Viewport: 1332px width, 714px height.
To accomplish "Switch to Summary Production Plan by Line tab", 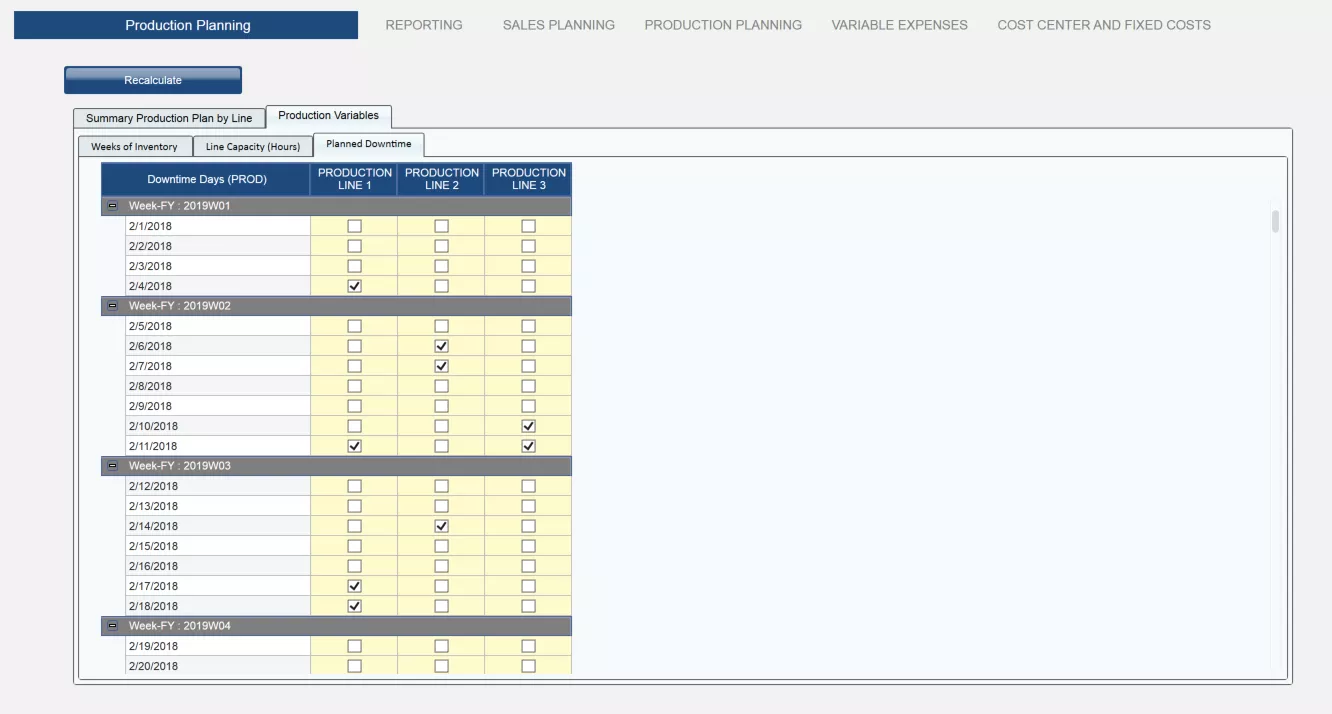I will click(x=169, y=118).
